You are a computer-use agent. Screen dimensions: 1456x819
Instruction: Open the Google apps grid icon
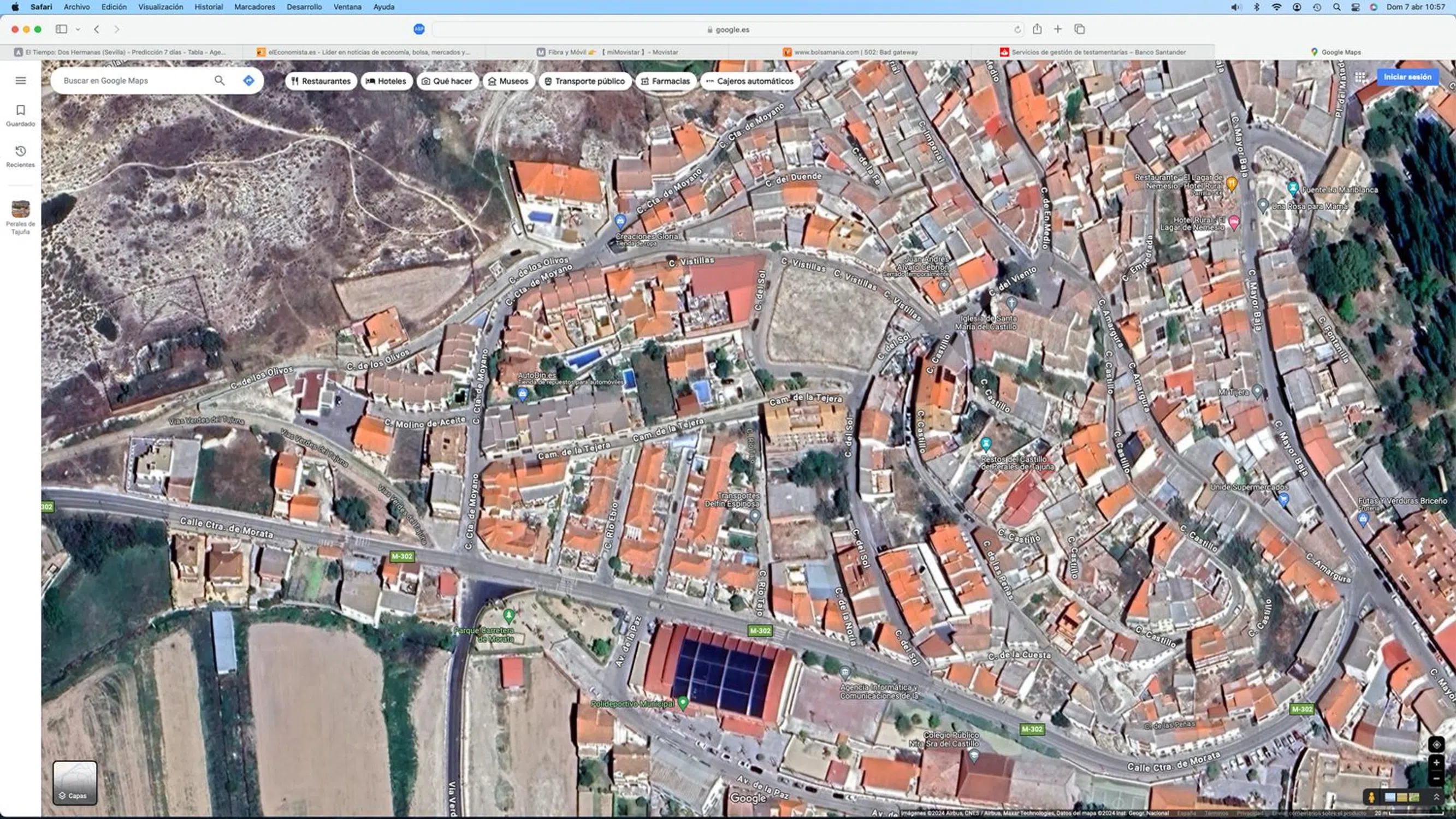tap(1360, 78)
